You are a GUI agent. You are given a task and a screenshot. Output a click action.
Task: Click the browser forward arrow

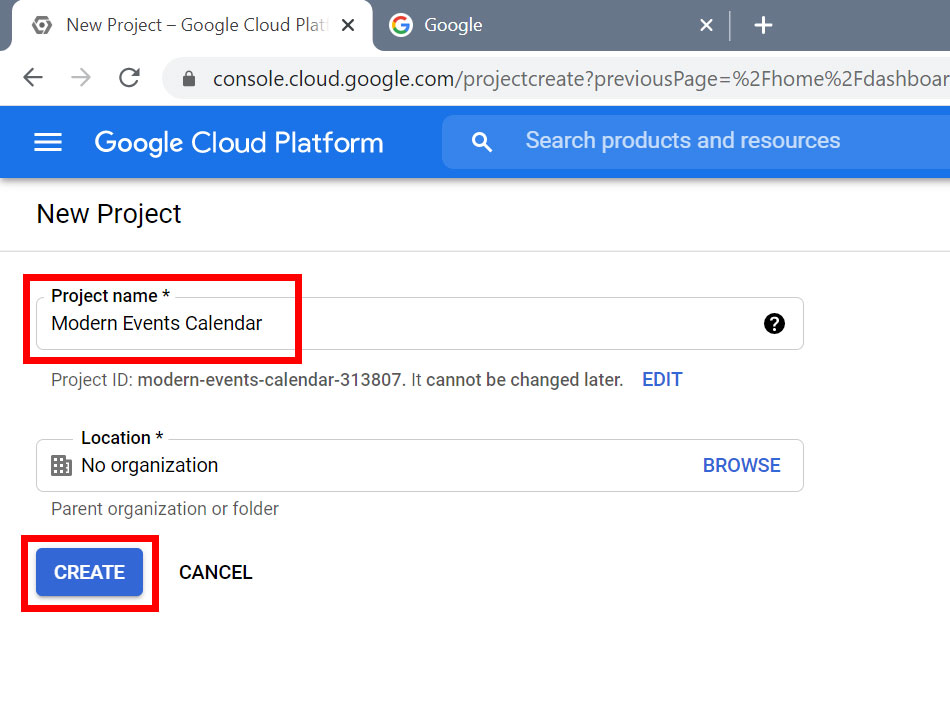[x=81, y=78]
